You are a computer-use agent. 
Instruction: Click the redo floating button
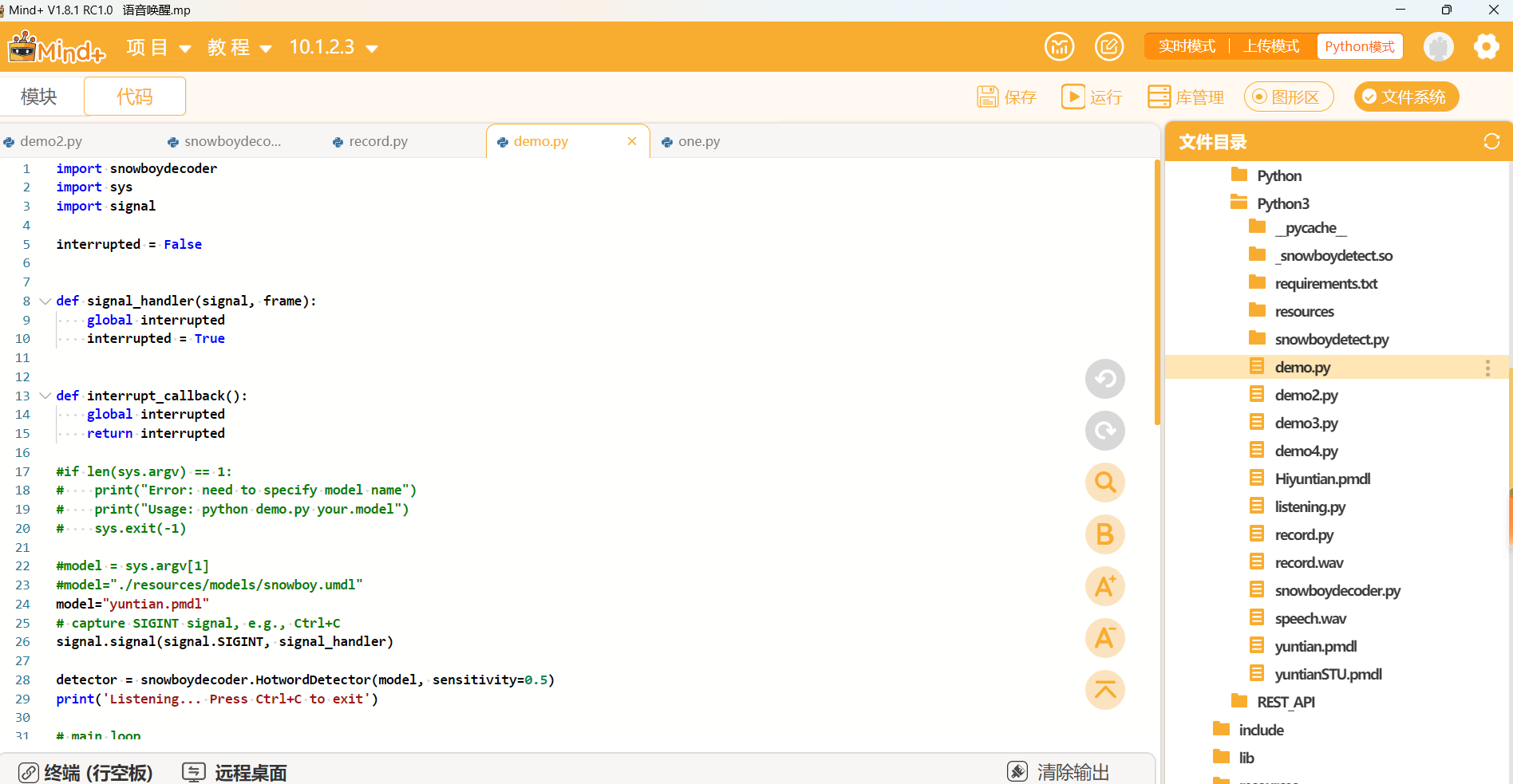pyautogui.click(x=1105, y=431)
